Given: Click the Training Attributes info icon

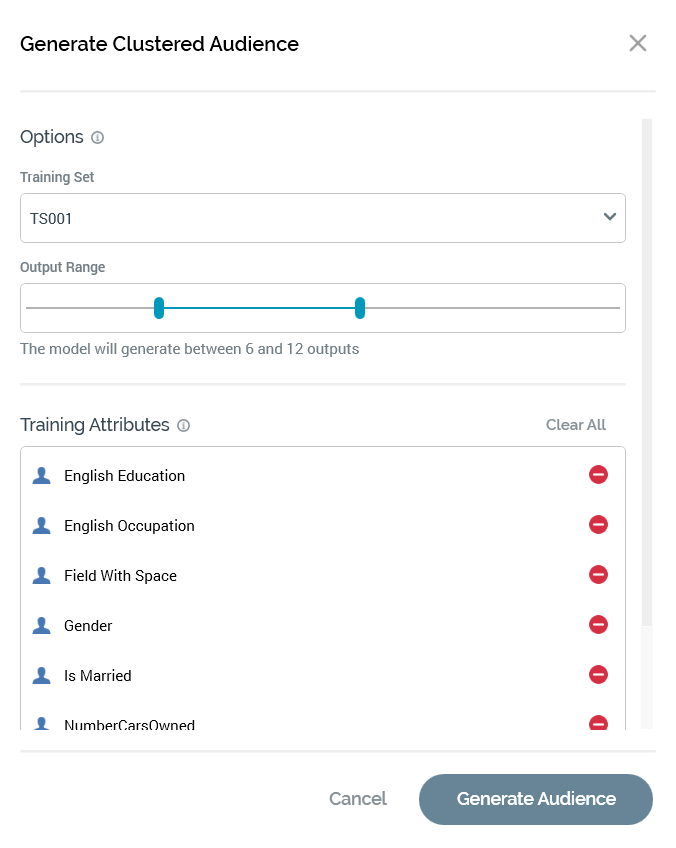Looking at the screenshot, I should 183,426.
